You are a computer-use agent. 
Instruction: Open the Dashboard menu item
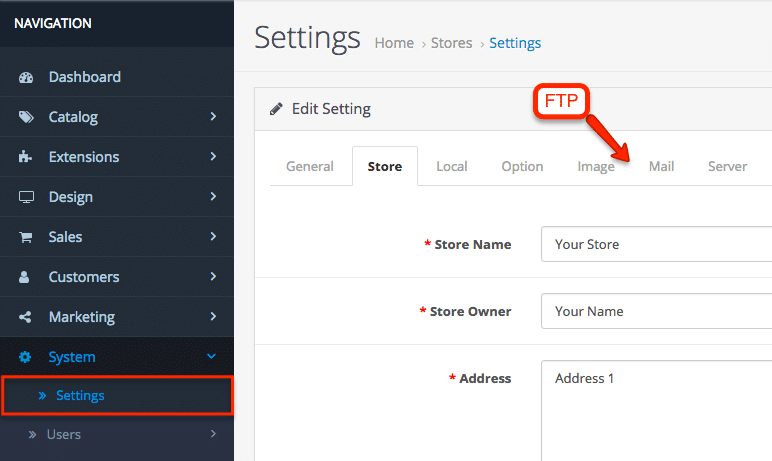click(117, 77)
